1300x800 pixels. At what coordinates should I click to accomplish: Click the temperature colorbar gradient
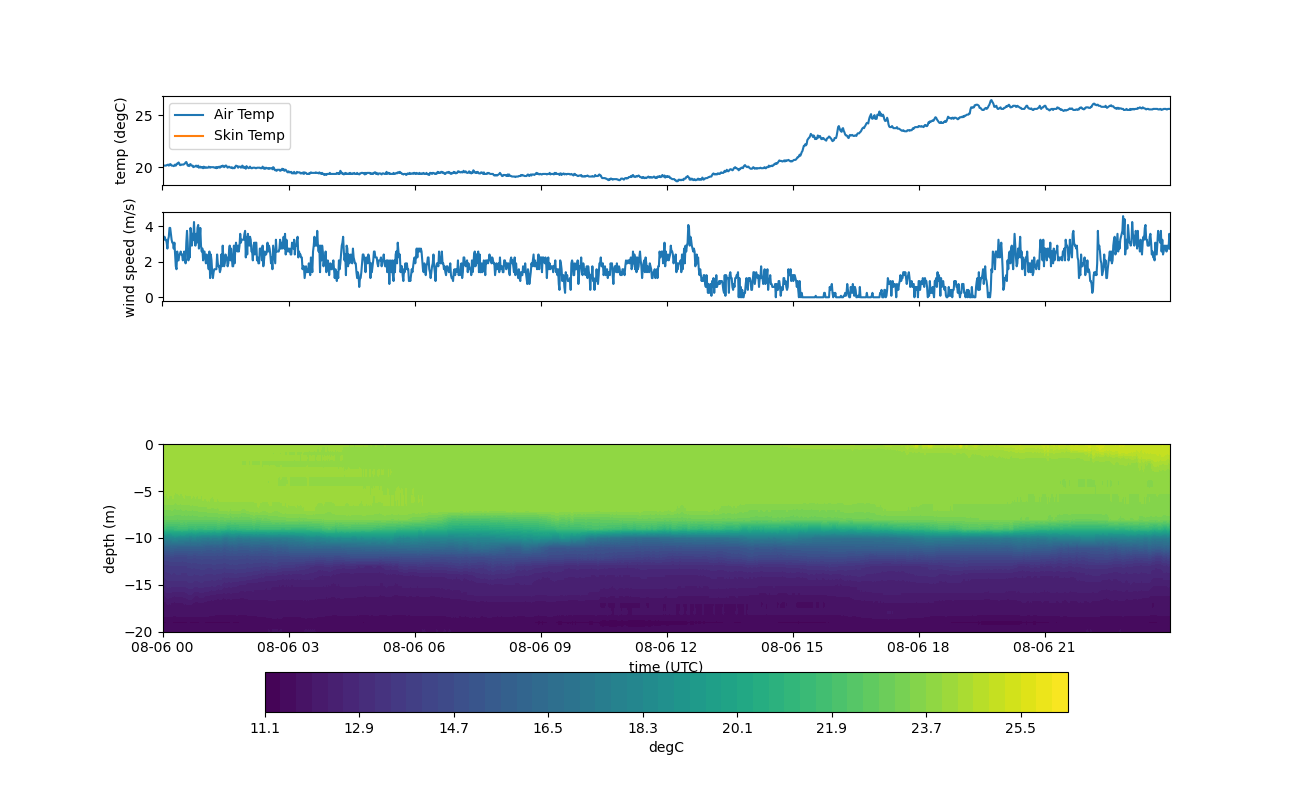(x=666, y=692)
